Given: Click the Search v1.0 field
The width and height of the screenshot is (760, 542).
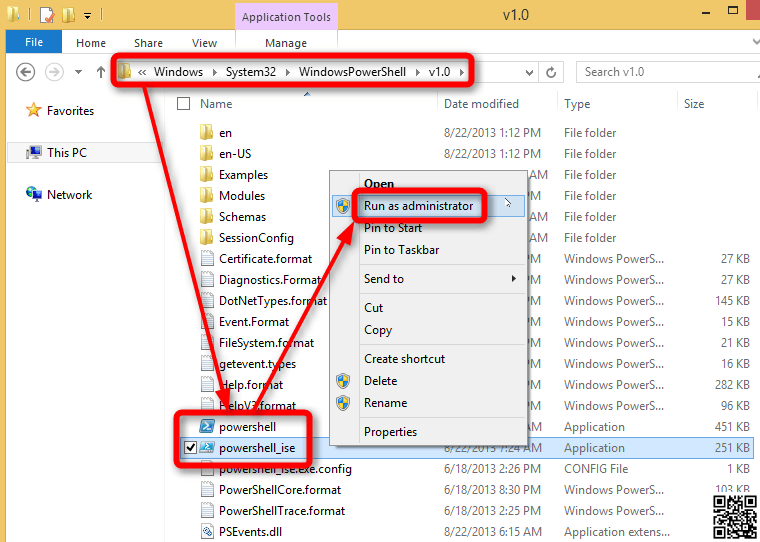Looking at the screenshot, I should (669, 72).
